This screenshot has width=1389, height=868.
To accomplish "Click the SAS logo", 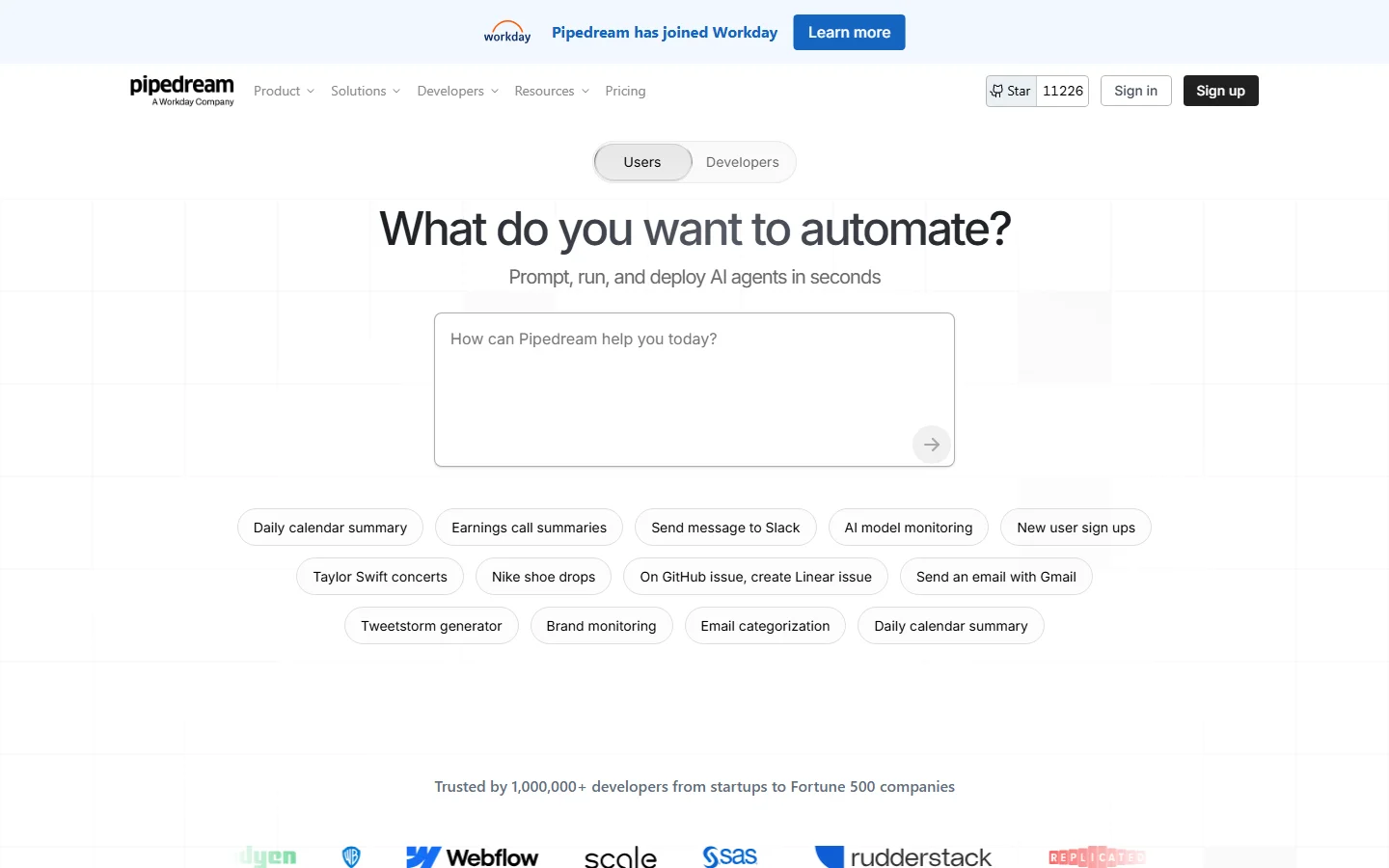I will click(729, 856).
